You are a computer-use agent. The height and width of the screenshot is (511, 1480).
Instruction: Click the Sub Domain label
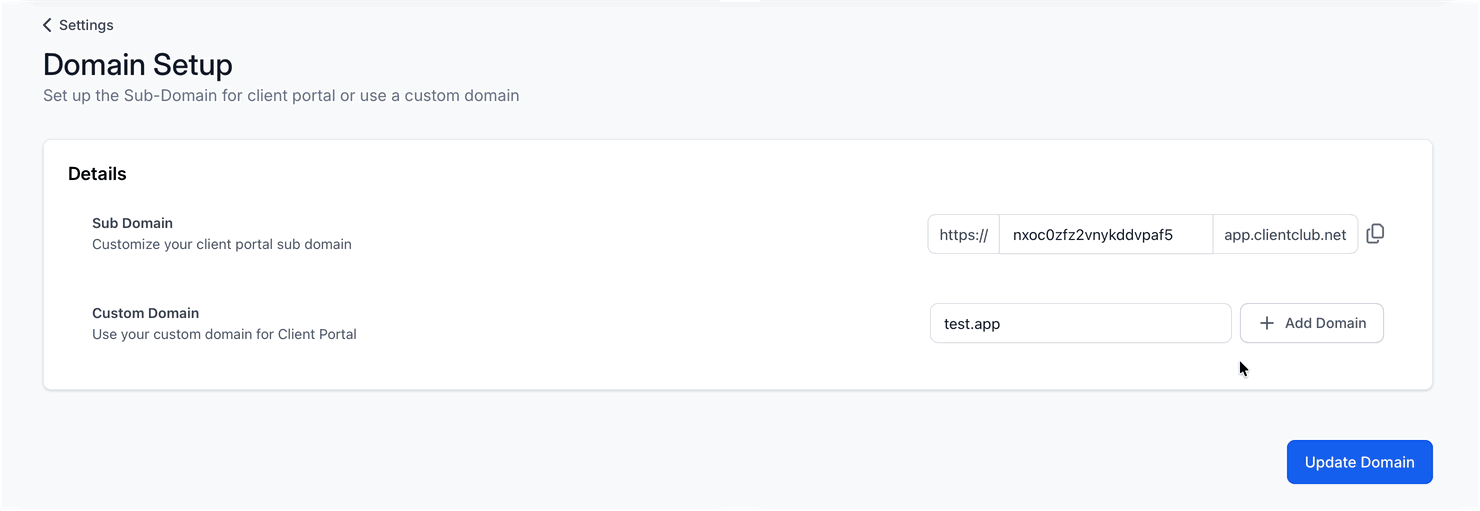[132, 223]
